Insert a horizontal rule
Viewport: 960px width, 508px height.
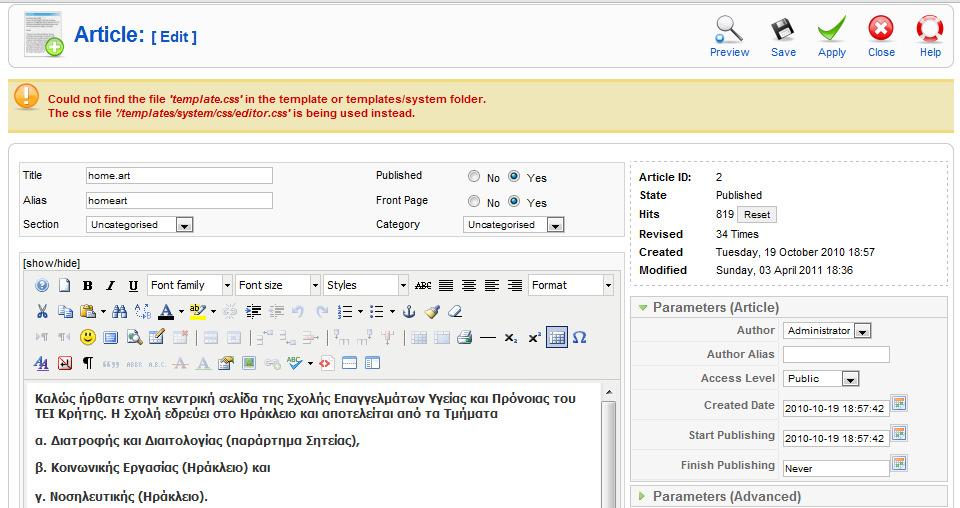[488, 337]
